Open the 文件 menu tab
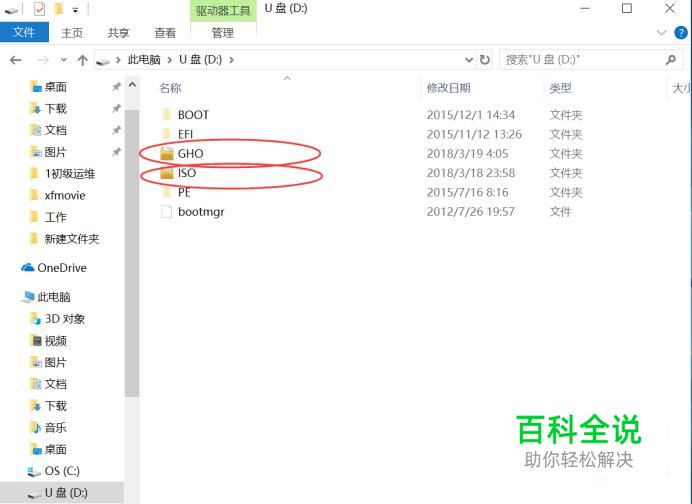 tap(24, 32)
